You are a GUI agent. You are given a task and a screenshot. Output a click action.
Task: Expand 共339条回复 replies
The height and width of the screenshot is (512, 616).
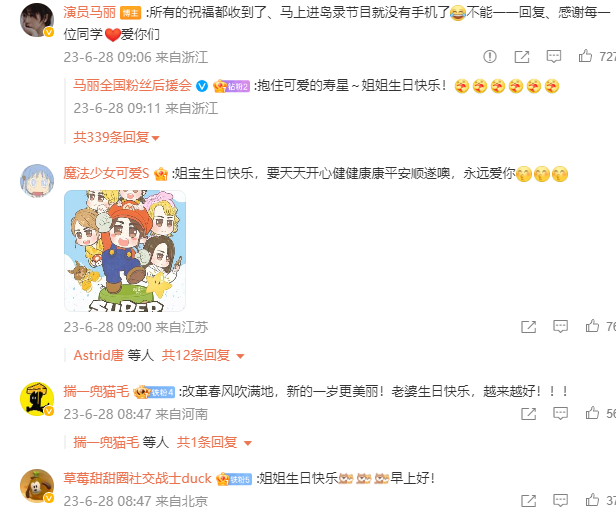(116, 137)
